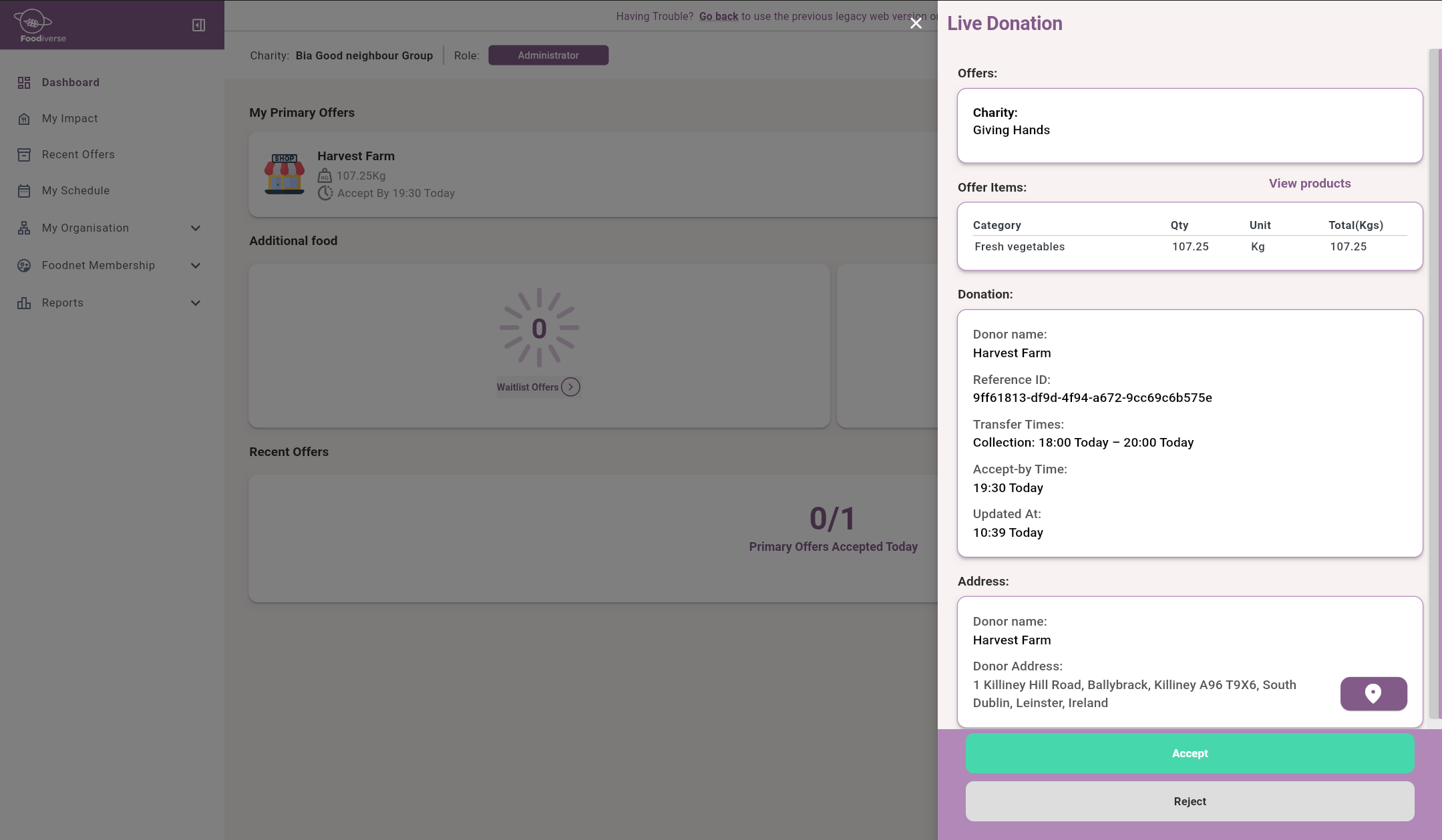This screenshot has width=1442, height=840.
Task: Click the Recent Offers box icon
Action: (24, 155)
